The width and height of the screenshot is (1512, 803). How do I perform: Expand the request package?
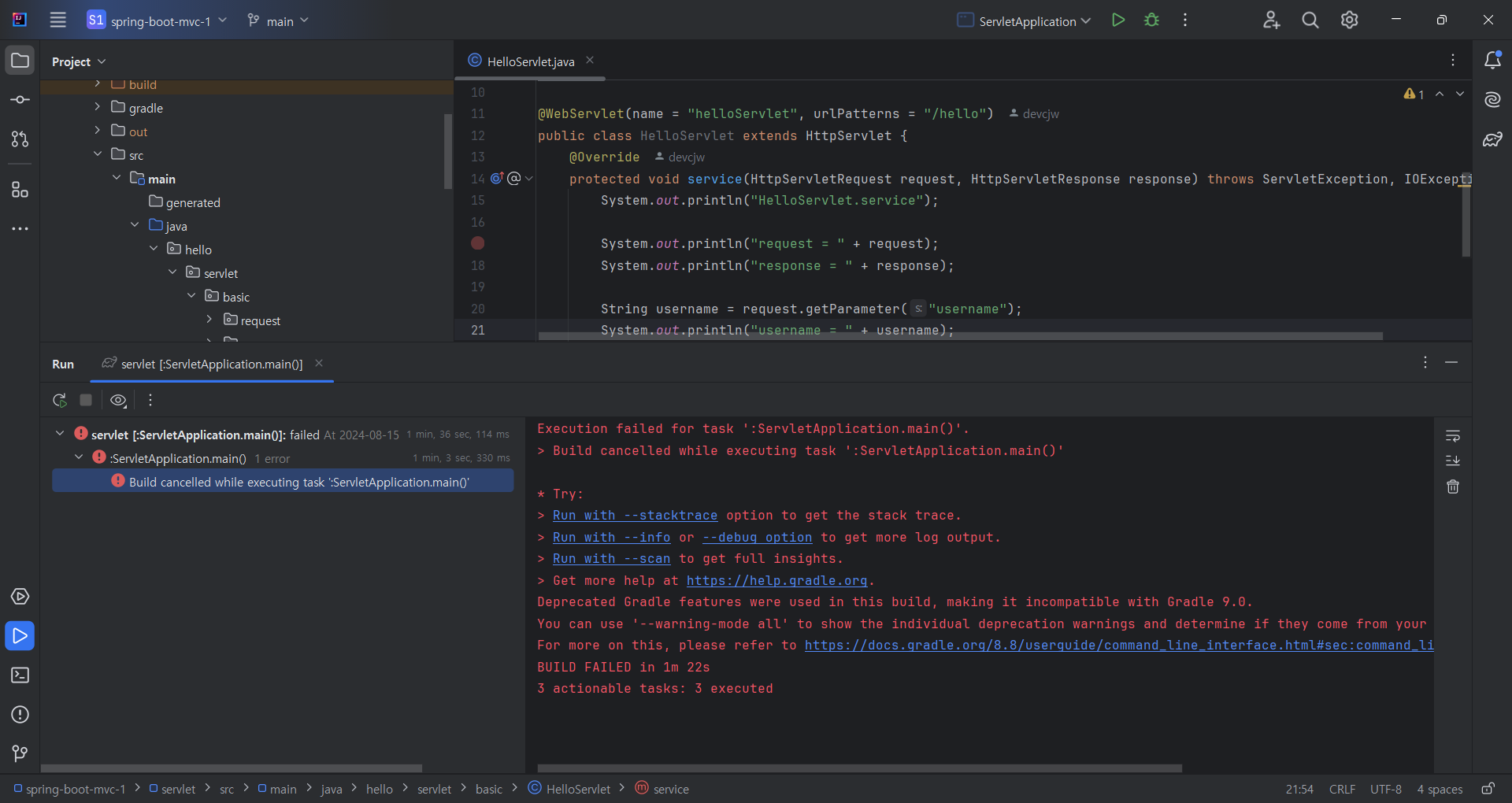209,319
